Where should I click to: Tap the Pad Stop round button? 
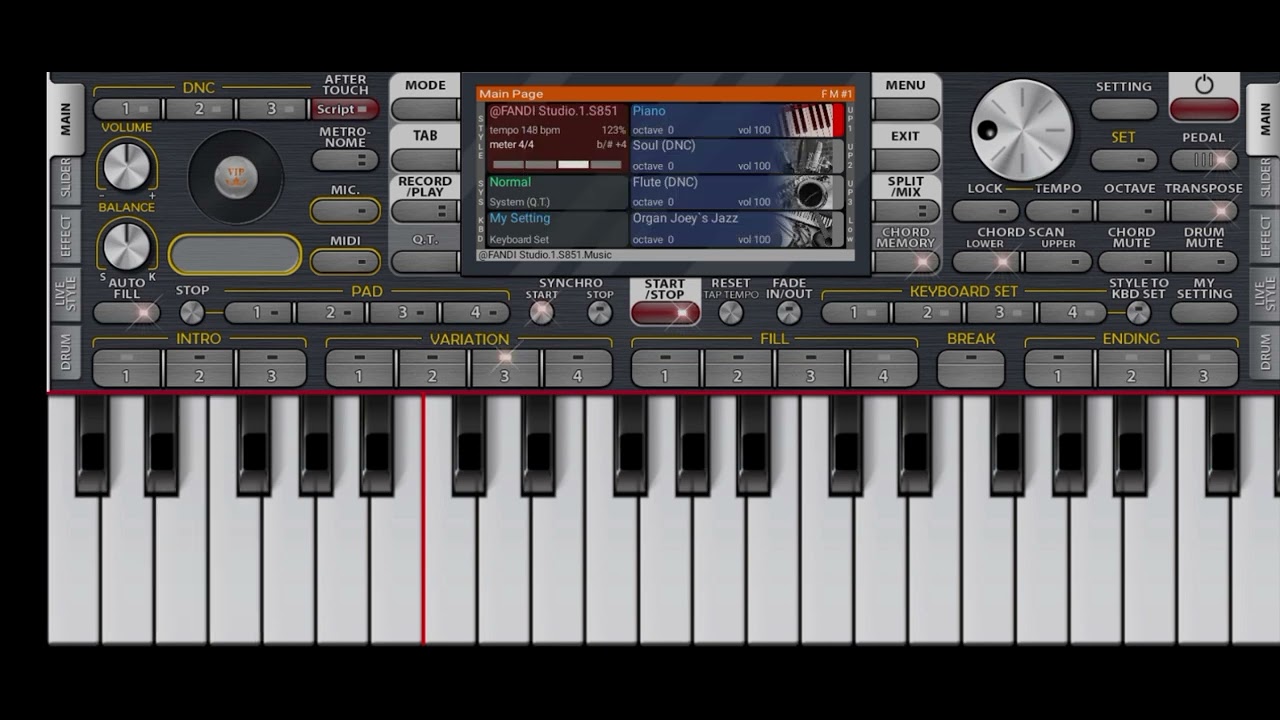(x=192, y=313)
